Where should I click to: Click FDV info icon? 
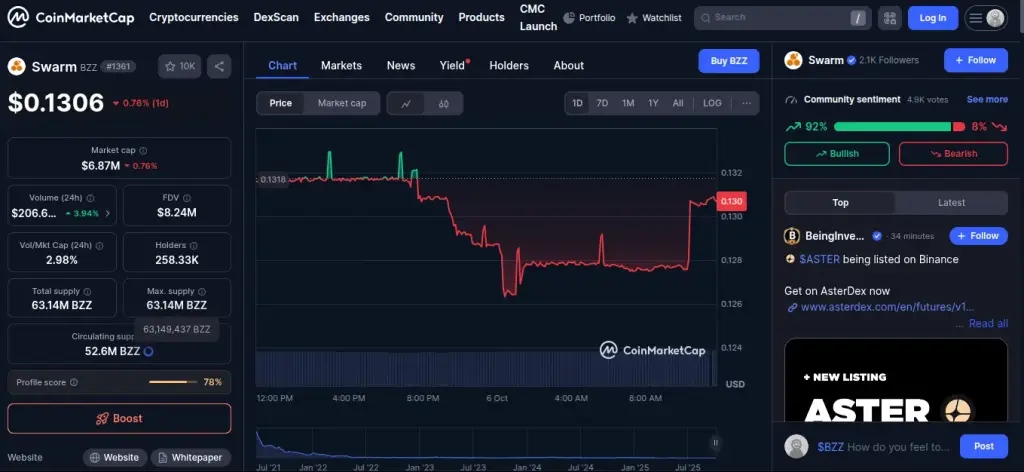tap(187, 198)
